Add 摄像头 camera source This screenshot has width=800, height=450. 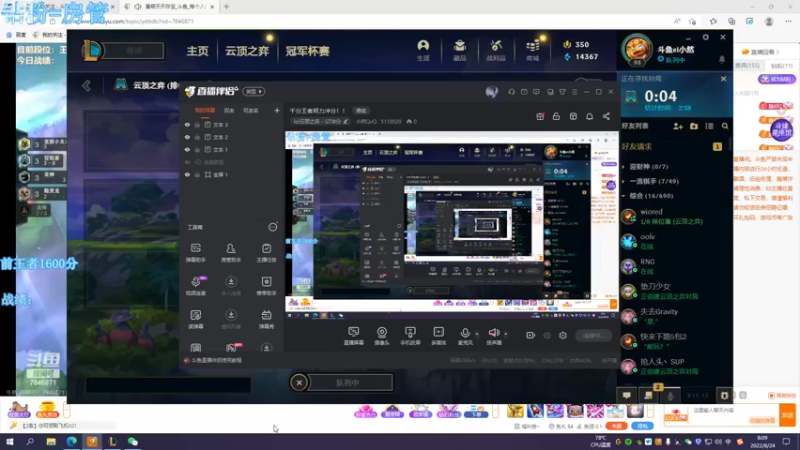[382, 336]
